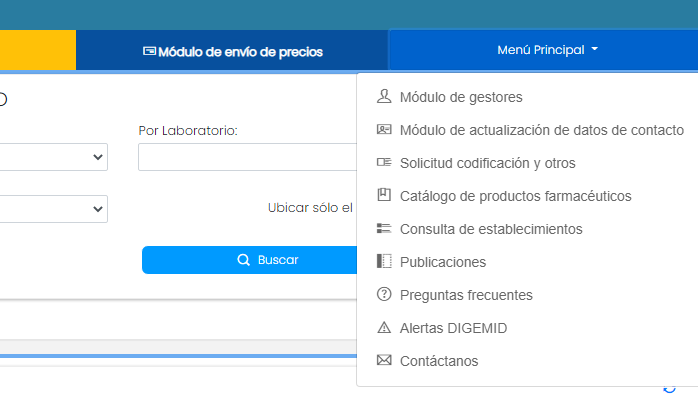Click the list icon beside Consulta de establecimientos

384,228
